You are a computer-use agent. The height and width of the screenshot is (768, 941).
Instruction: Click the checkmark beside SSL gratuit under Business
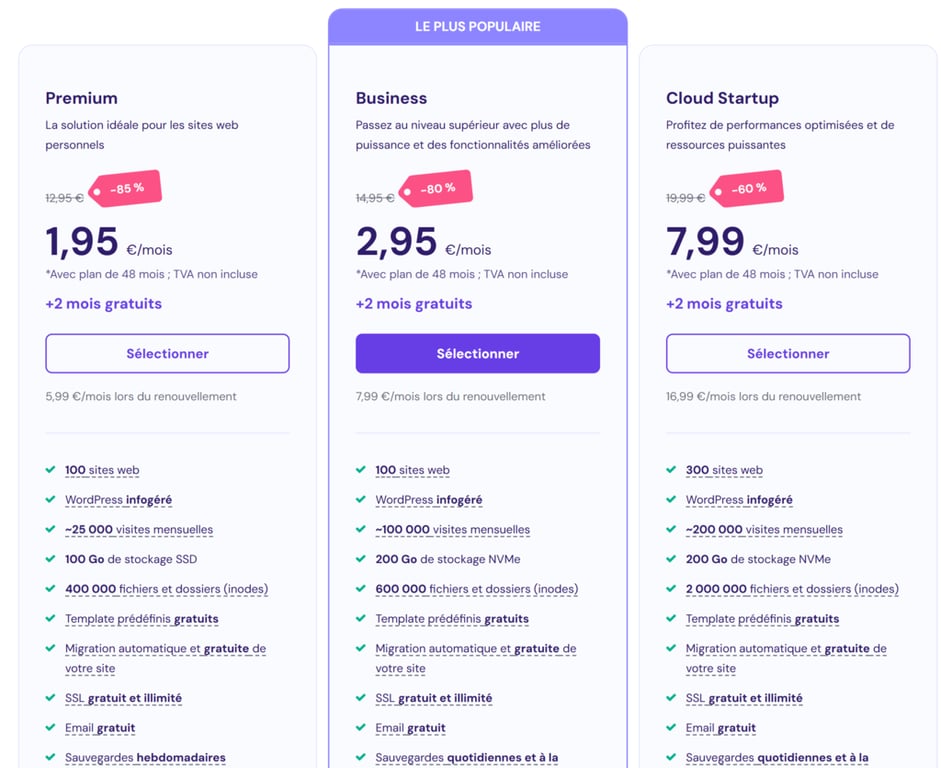tap(362, 698)
